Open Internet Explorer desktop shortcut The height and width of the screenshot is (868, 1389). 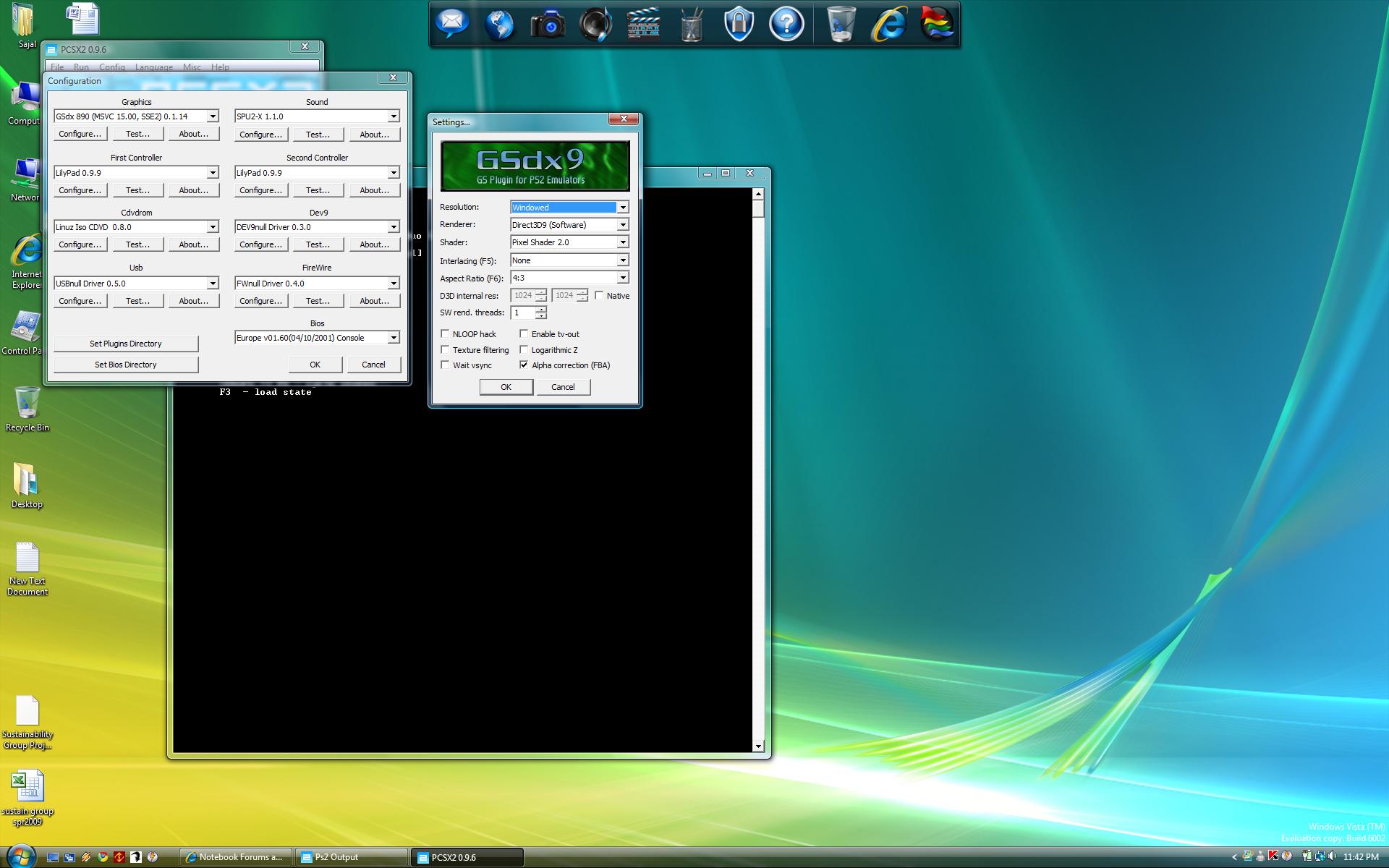[x=27, y=260]
